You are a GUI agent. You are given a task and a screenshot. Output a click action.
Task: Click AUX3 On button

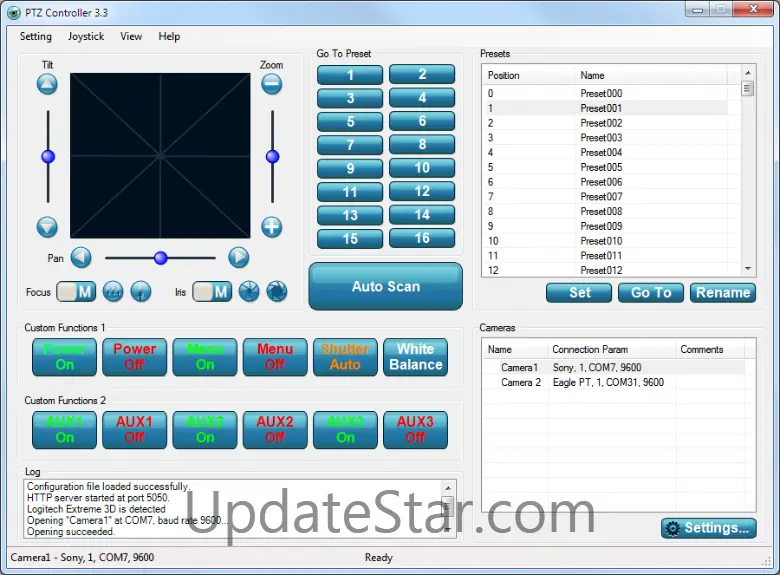pos(345,430)
